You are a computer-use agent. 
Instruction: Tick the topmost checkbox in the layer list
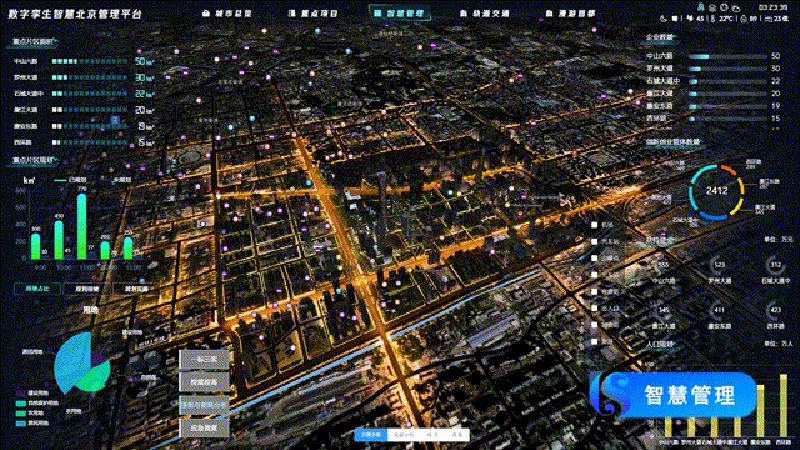[x=596, y=226]
